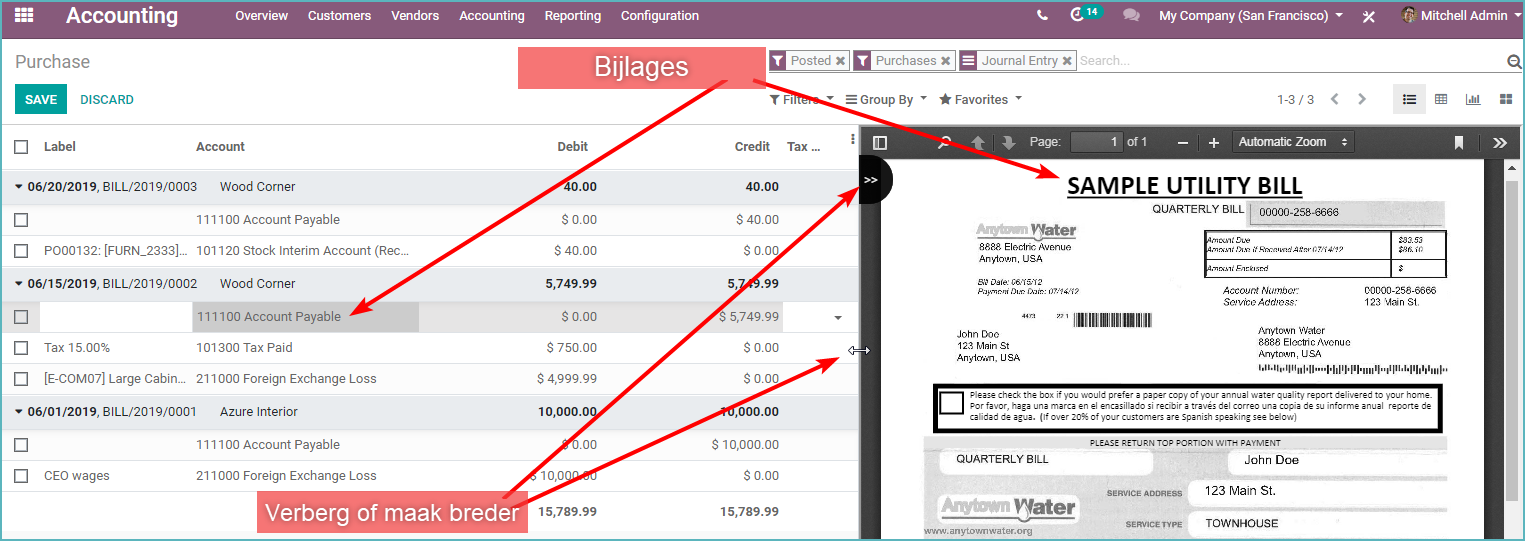Open the Automatic Zoom dropdown

[1294, 142]
